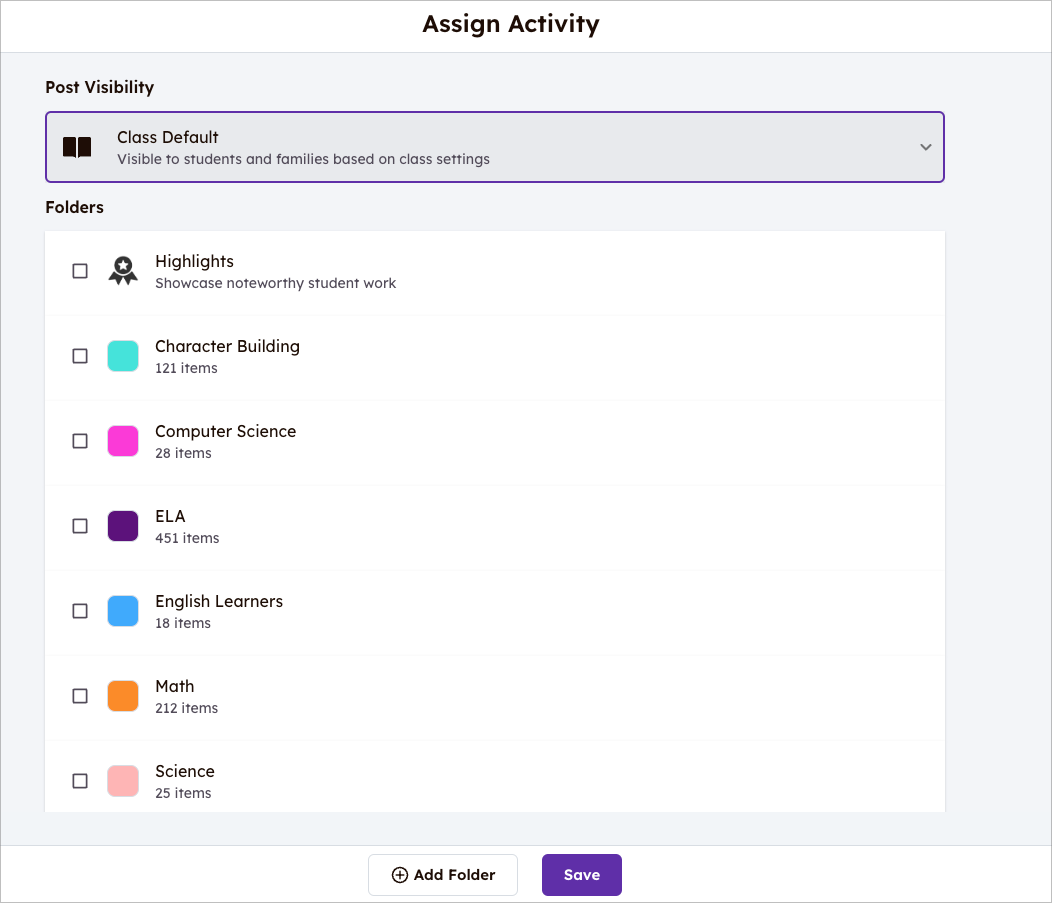The height and width of the screenshot is (903, 1052).
Task: Click the Add Folder button
Action: [442, 875]
